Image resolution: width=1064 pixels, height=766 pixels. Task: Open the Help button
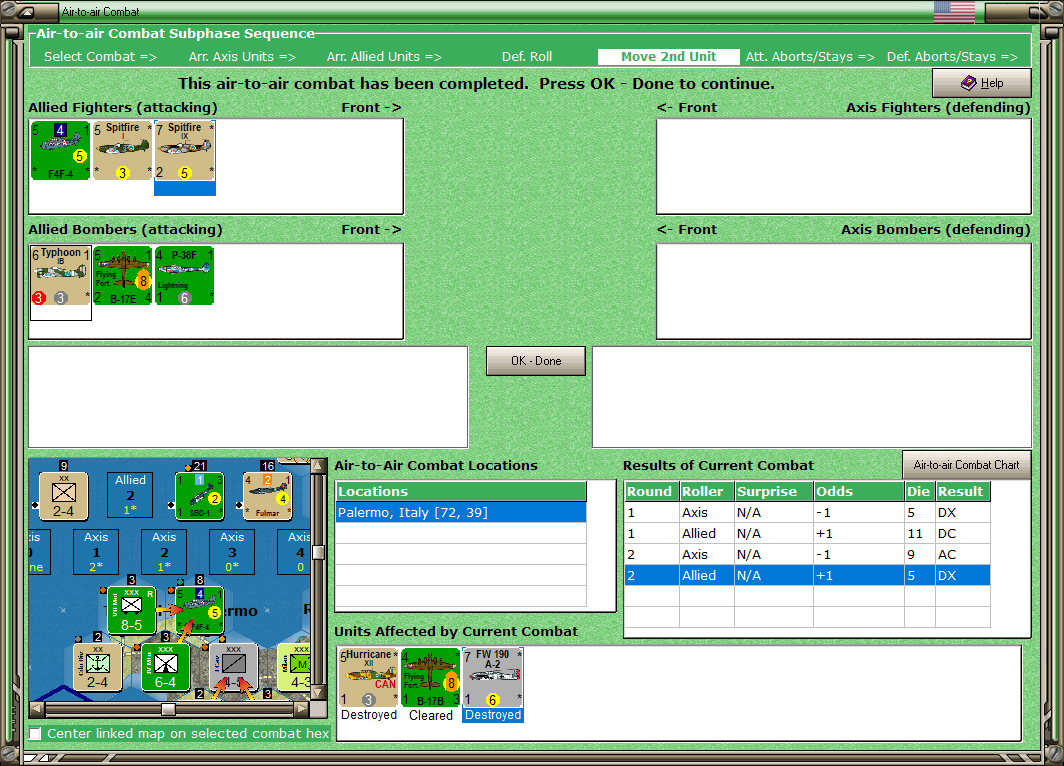pos(982,83)
